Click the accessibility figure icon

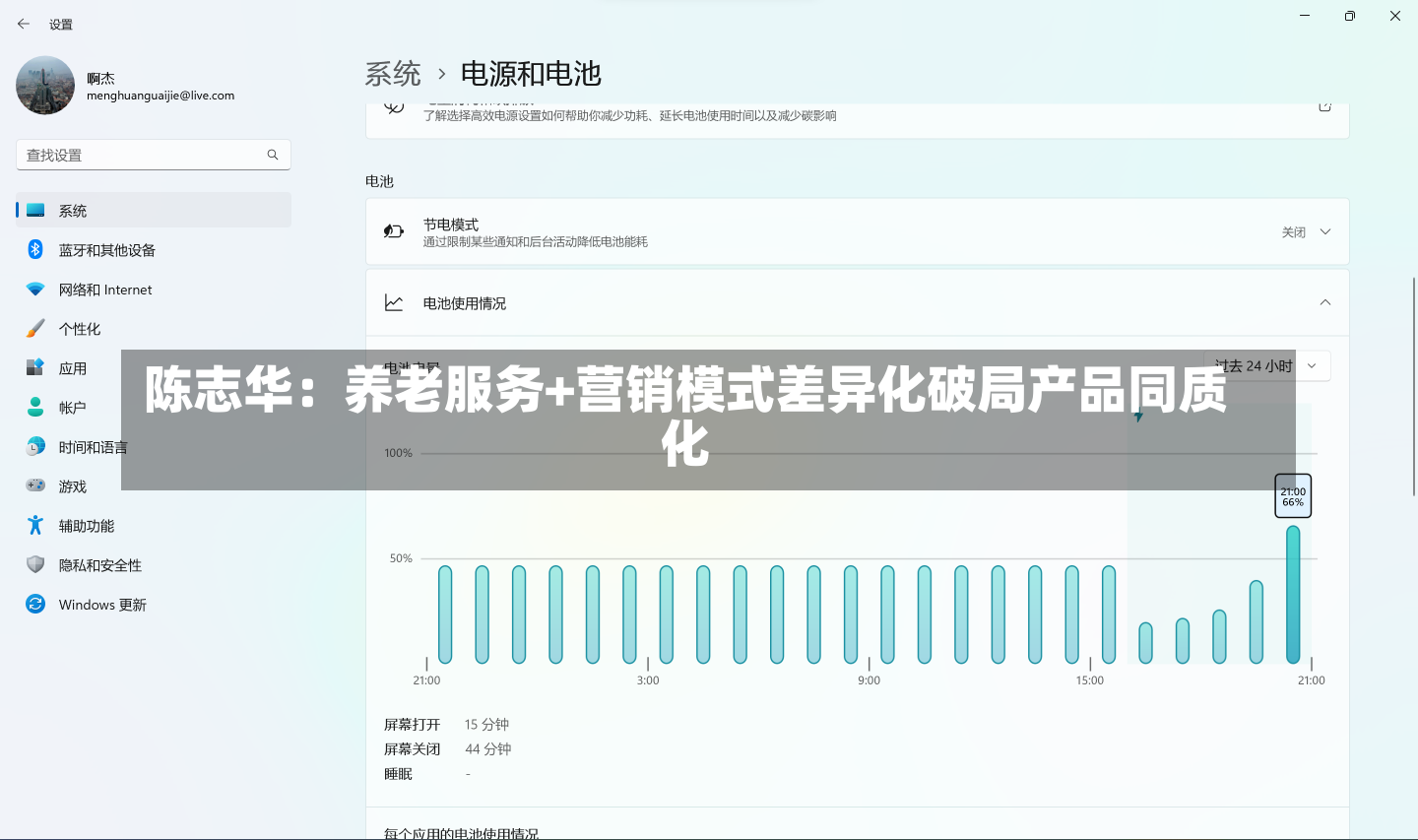coord(35,525)
